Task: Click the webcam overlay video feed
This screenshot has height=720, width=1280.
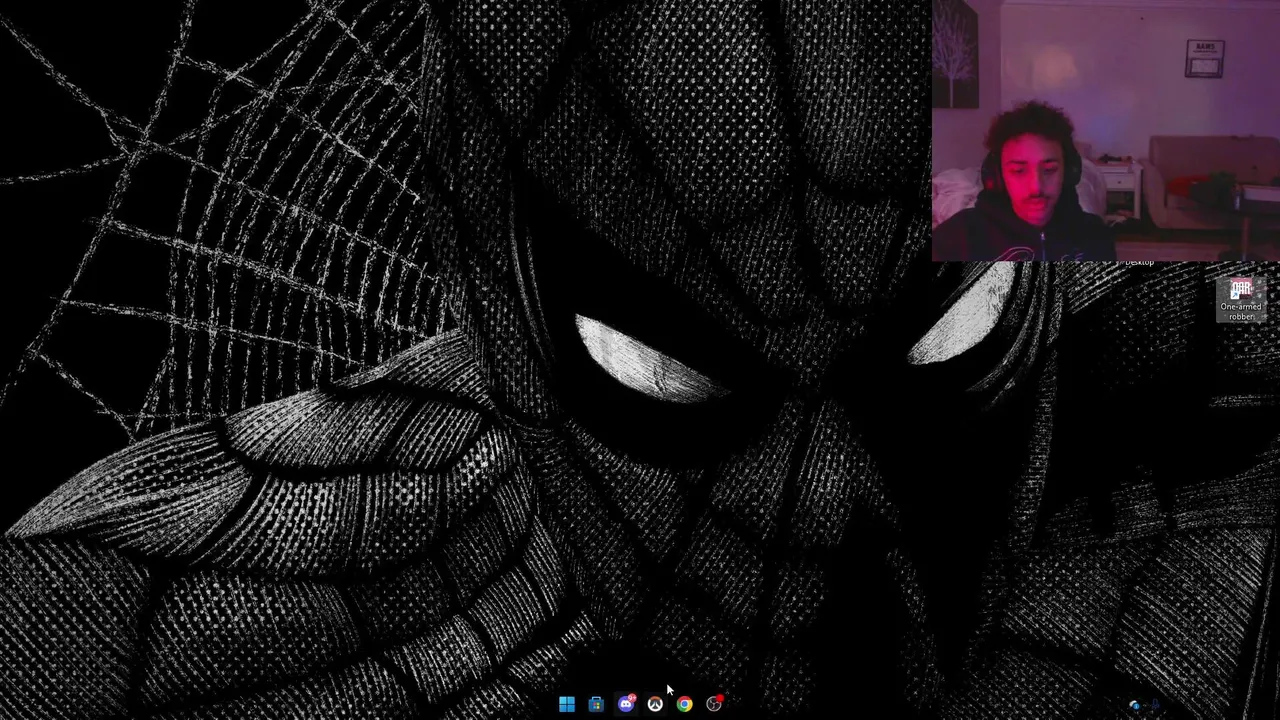Action: click(x=1106, y=131)
